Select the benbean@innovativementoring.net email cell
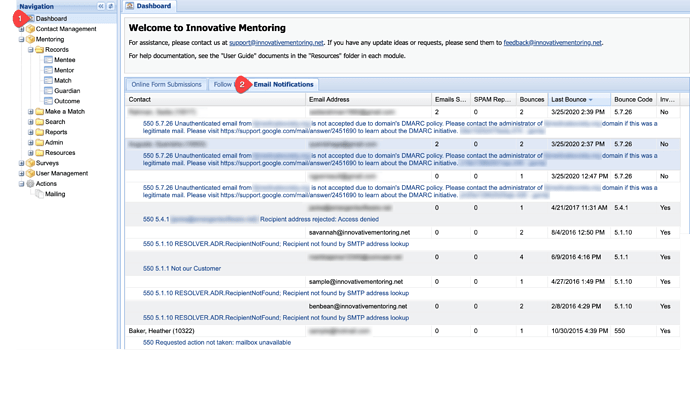This screenshot has width=690, height=415. click(x=358, y=306)
